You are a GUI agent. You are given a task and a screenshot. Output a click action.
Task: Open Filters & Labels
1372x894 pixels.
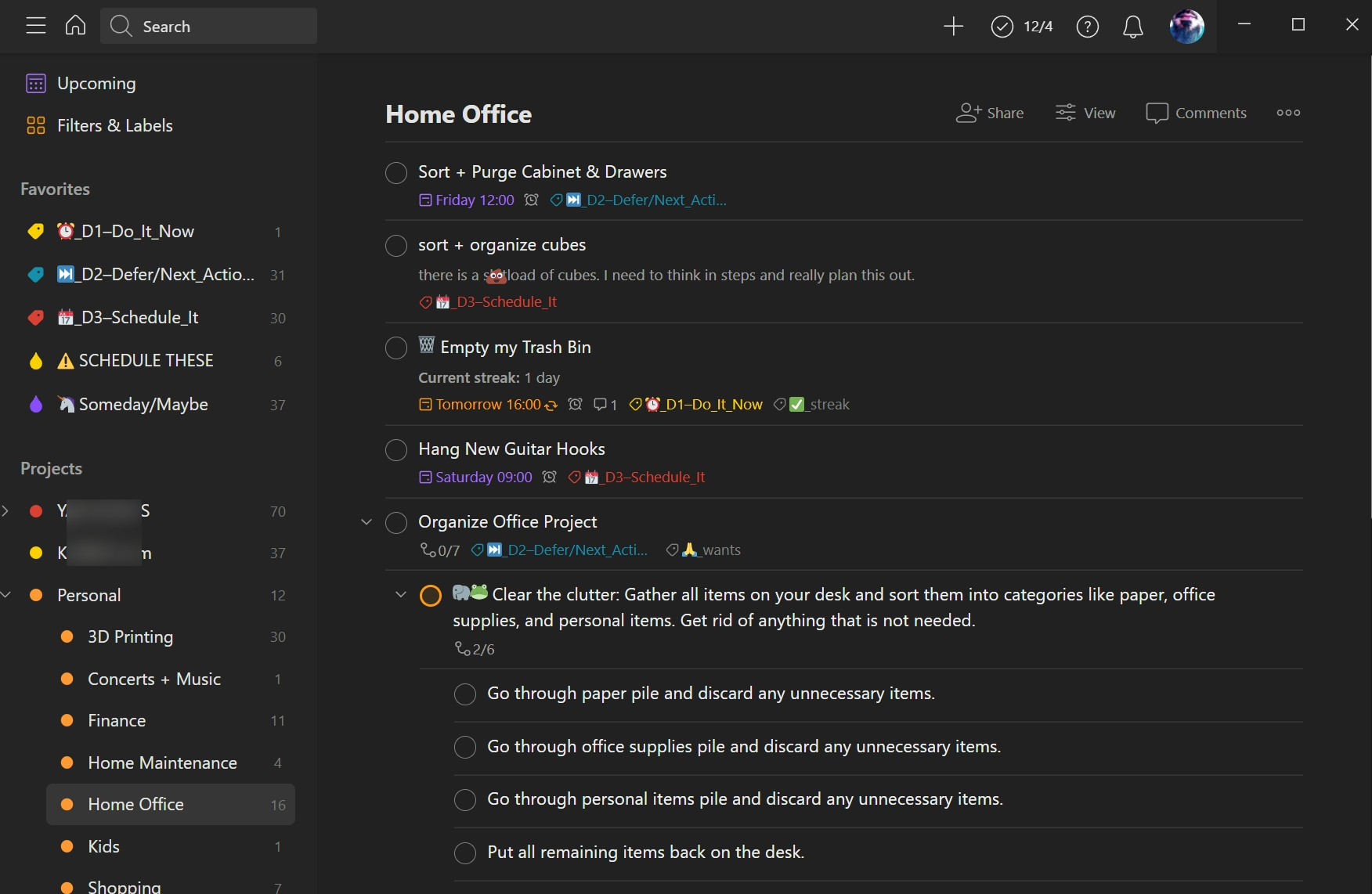[x=114, y=125]
